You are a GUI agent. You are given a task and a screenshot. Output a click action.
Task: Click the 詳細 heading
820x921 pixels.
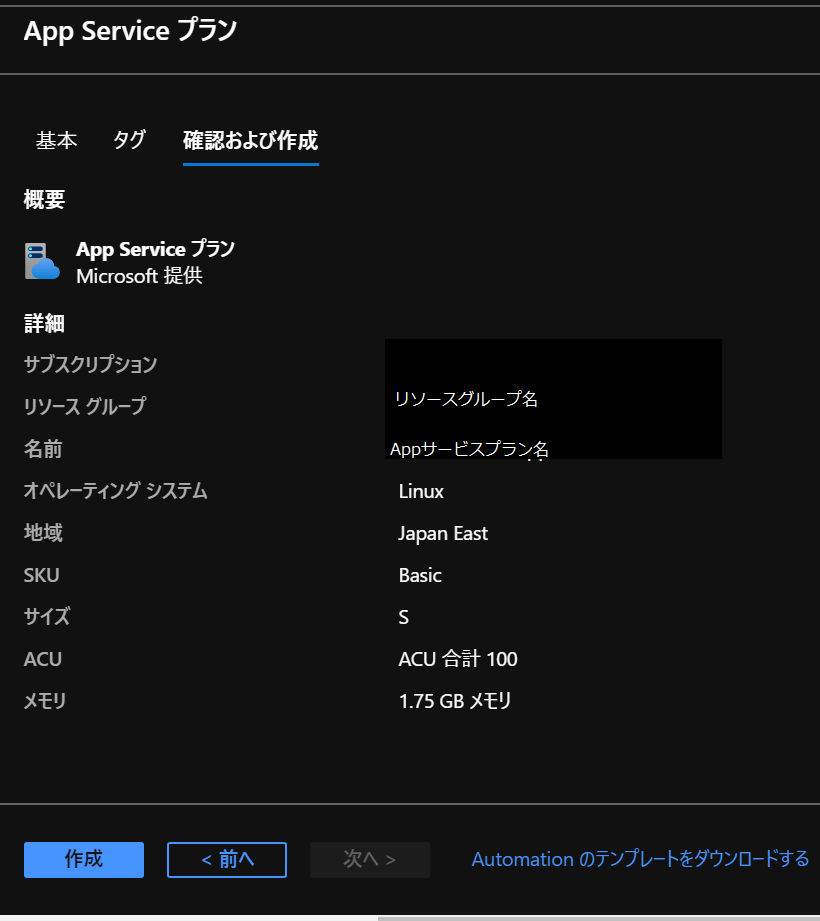tap(44, 323)
